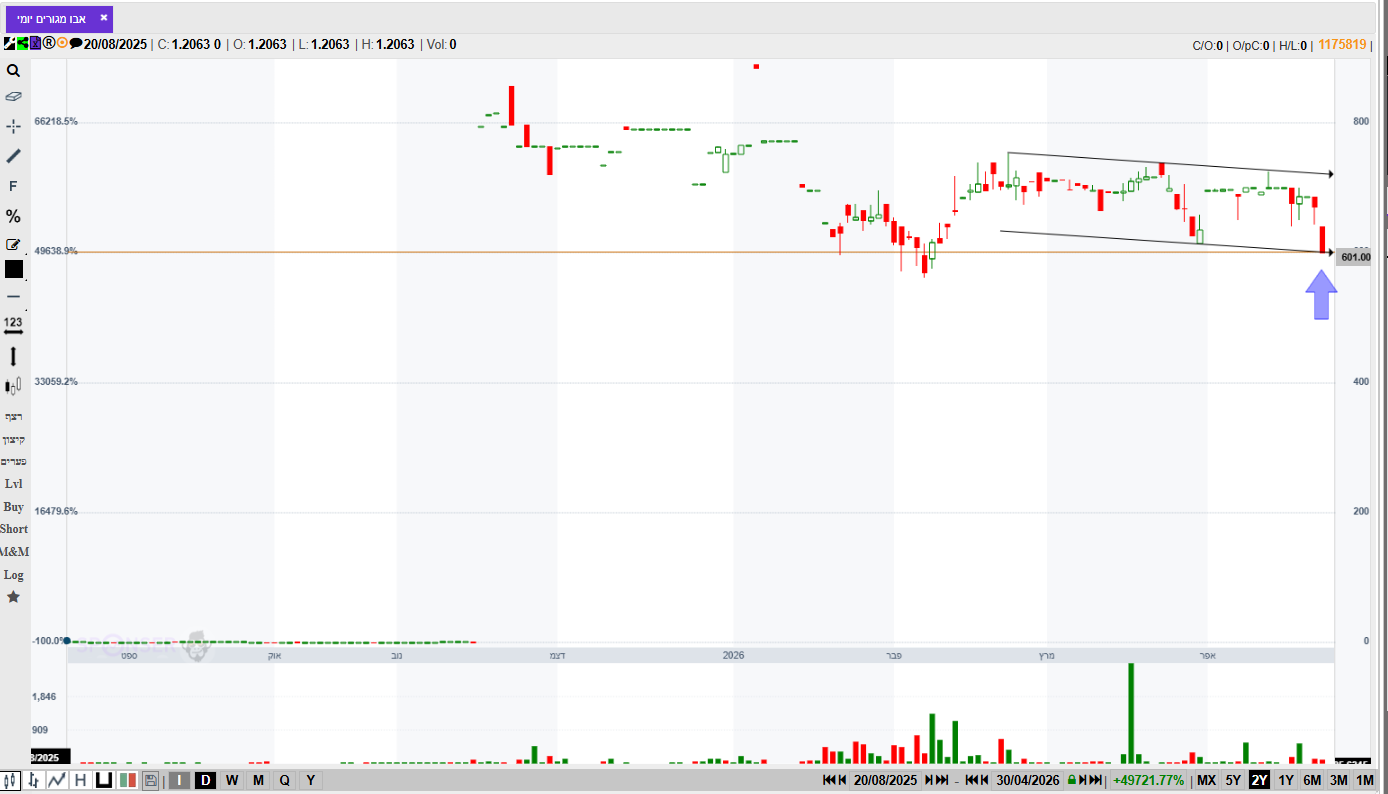Screen dimensions: 1388x794
Task: Select the 123 measuring ruler tool
Action: click(13, 325)
